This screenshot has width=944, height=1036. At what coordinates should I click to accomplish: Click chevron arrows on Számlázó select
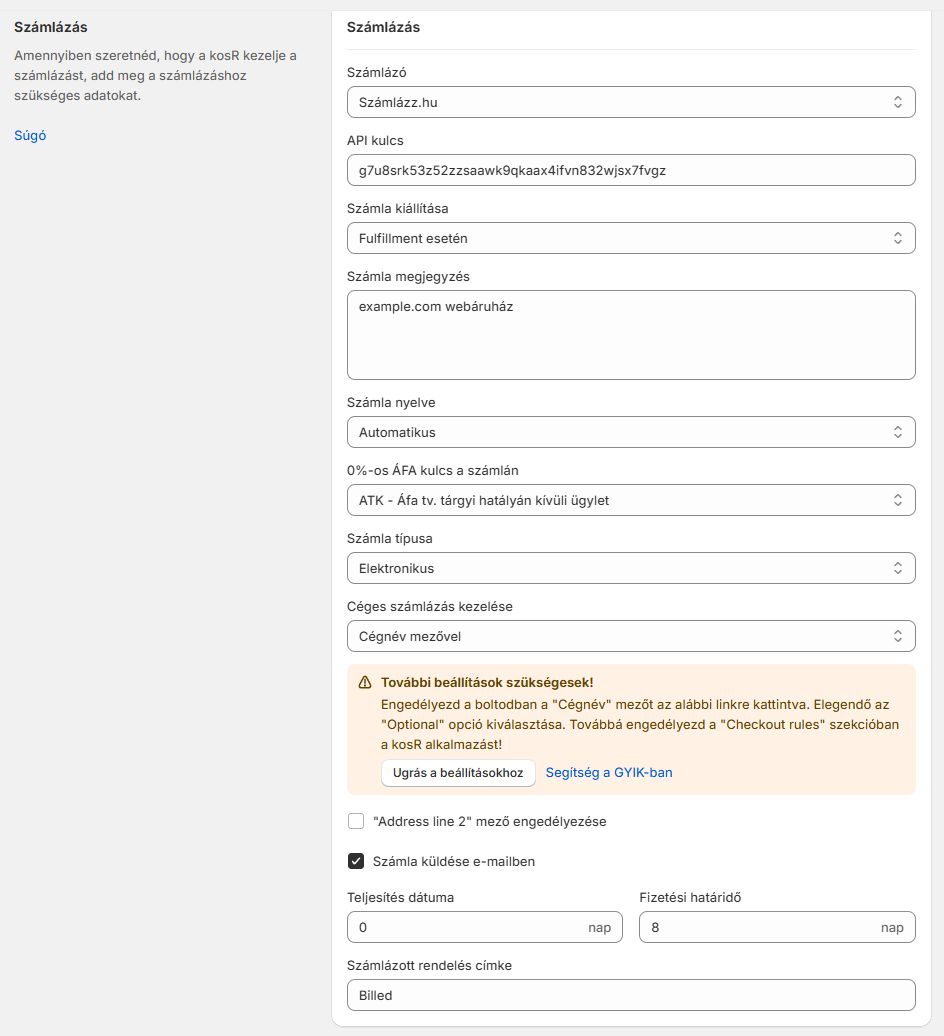(897, 102)
